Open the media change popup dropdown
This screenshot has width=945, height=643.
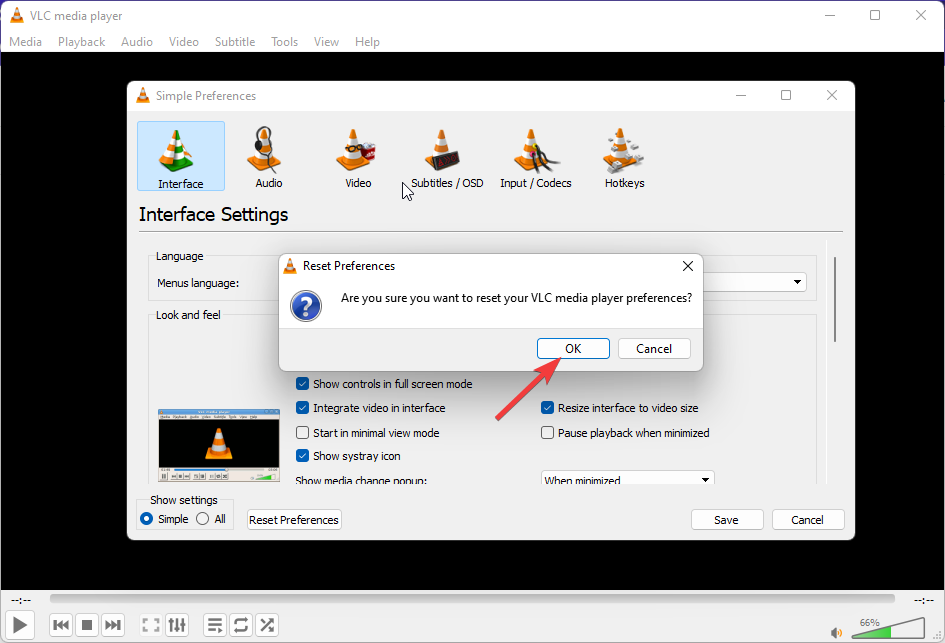click(627, 478)
